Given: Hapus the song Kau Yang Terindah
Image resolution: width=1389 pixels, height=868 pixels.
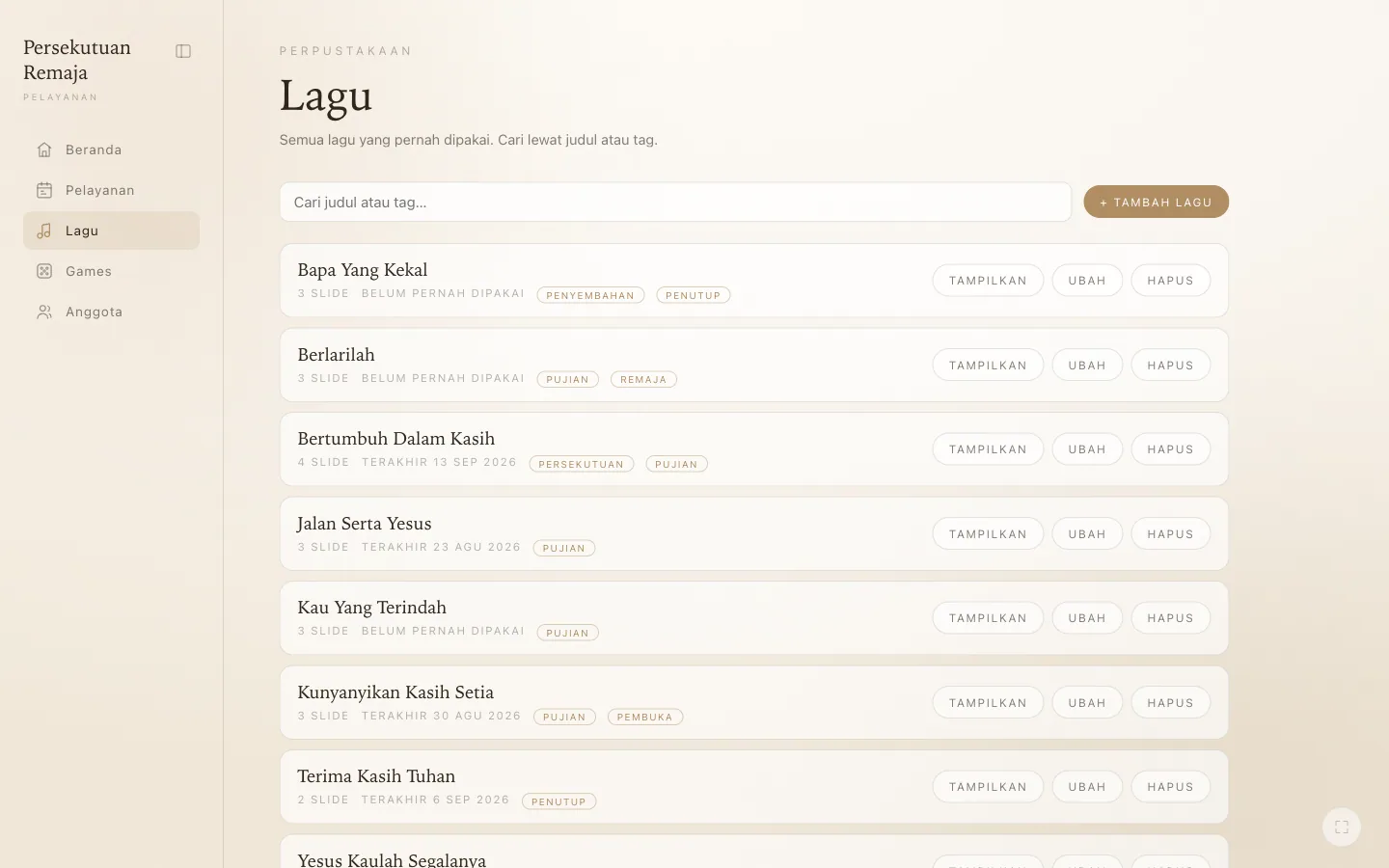Looking at the screenshot, I should coord(1170,618).
